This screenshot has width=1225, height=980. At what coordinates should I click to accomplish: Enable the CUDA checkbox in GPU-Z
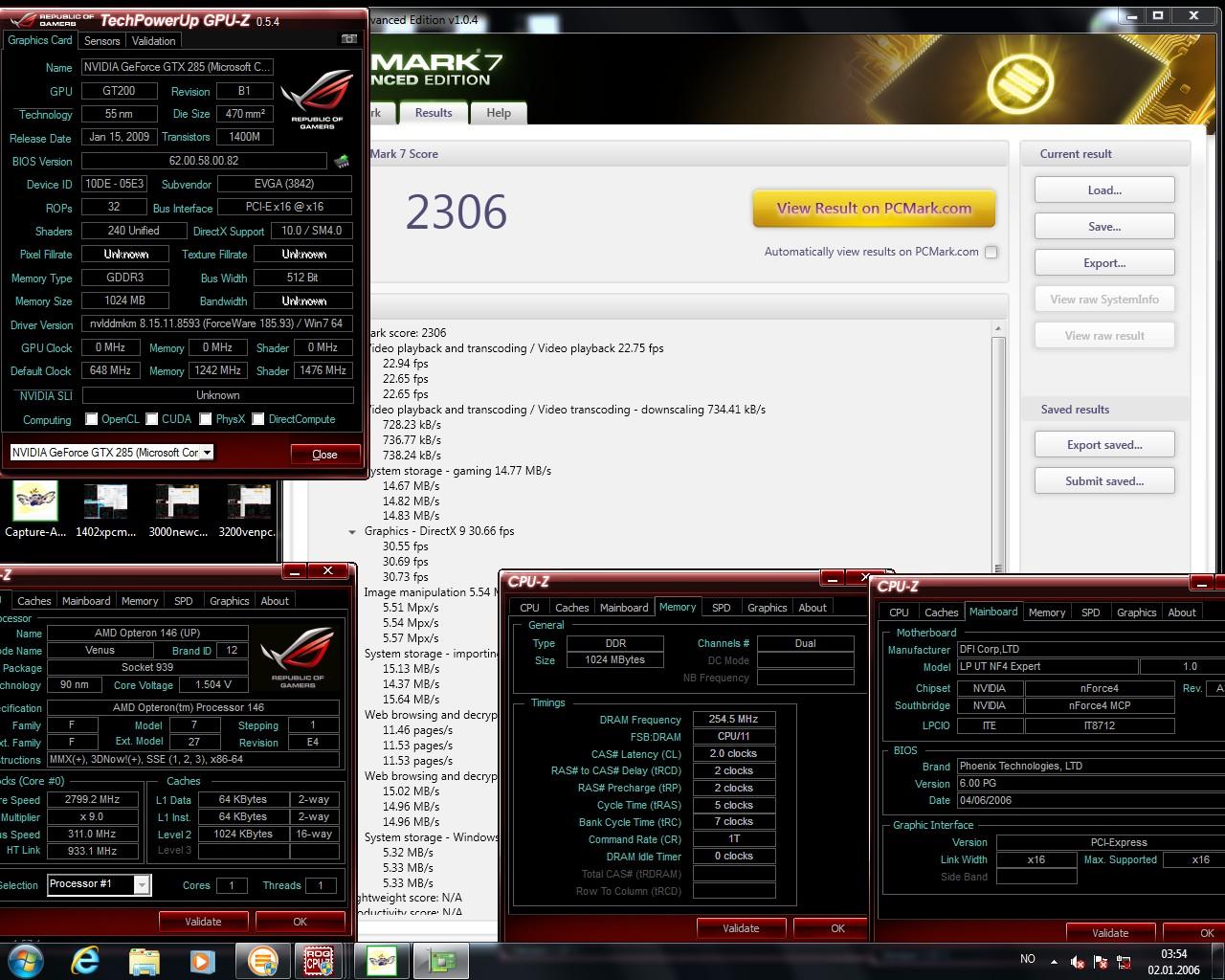(152, 419)
